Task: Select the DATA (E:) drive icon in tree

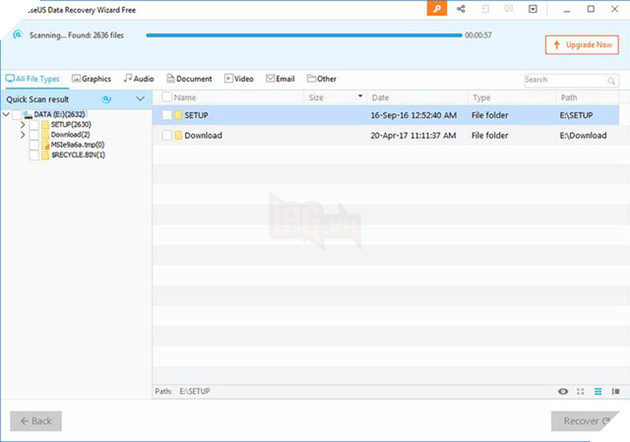Action: (27, 115)
